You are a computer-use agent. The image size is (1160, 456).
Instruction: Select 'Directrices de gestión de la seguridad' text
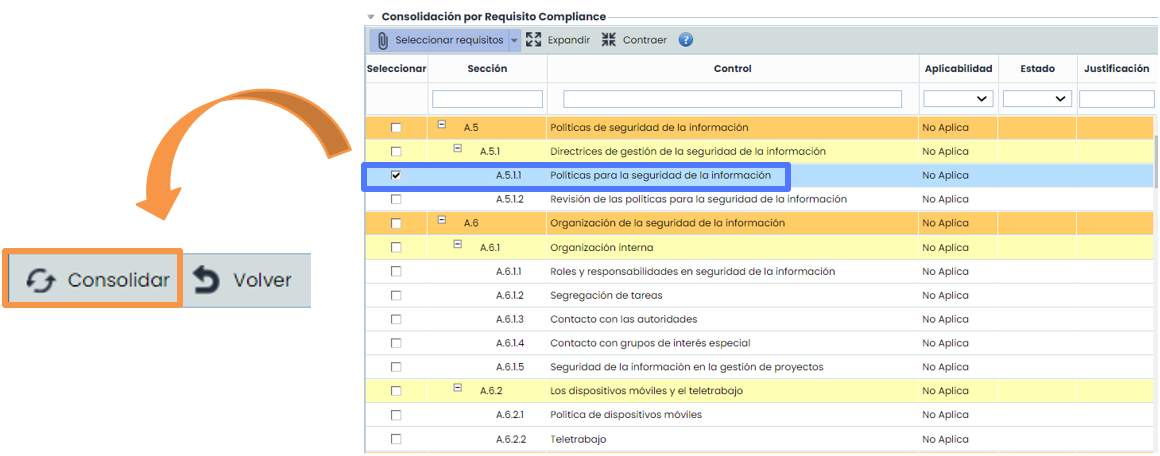coord(687,151)
